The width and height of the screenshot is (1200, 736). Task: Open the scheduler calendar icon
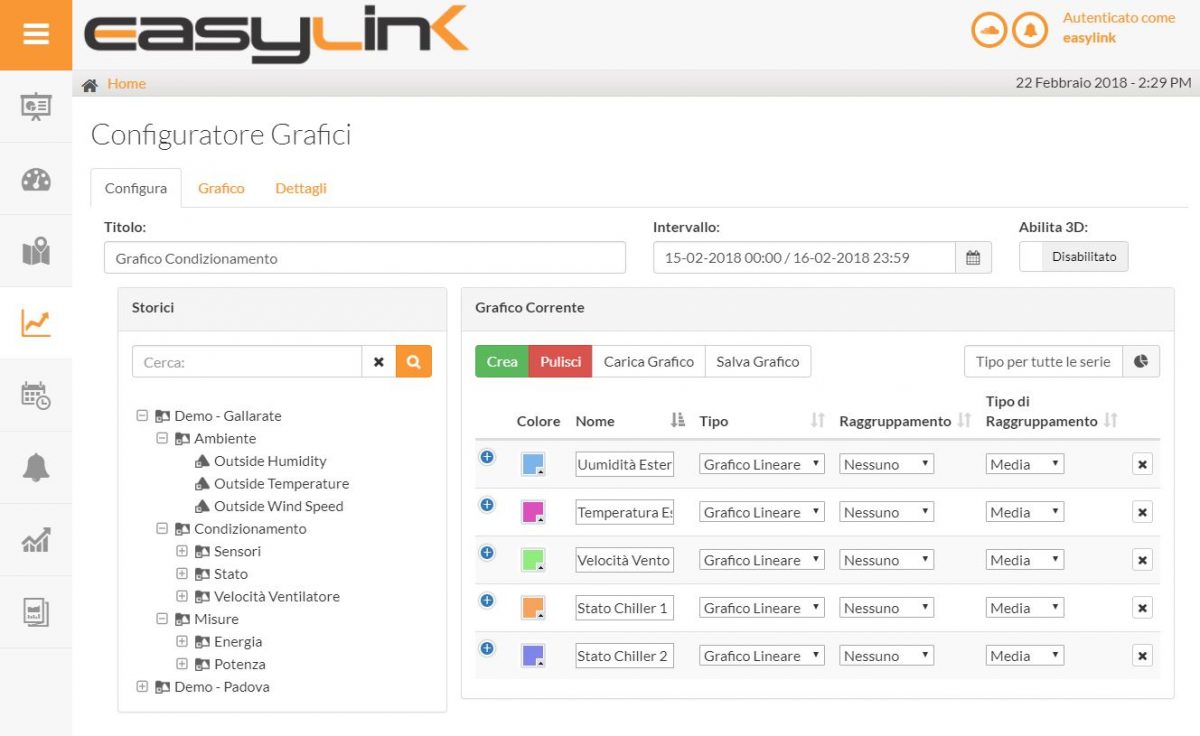pyautogui.click(x=36, y=394)
